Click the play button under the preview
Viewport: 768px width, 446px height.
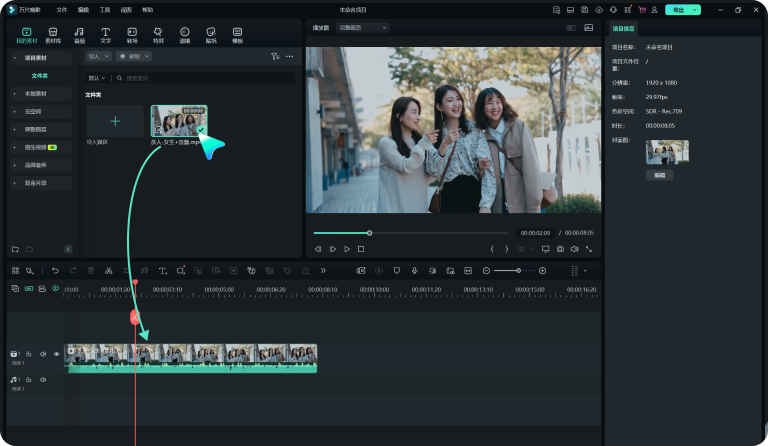[x=347, y=248]
